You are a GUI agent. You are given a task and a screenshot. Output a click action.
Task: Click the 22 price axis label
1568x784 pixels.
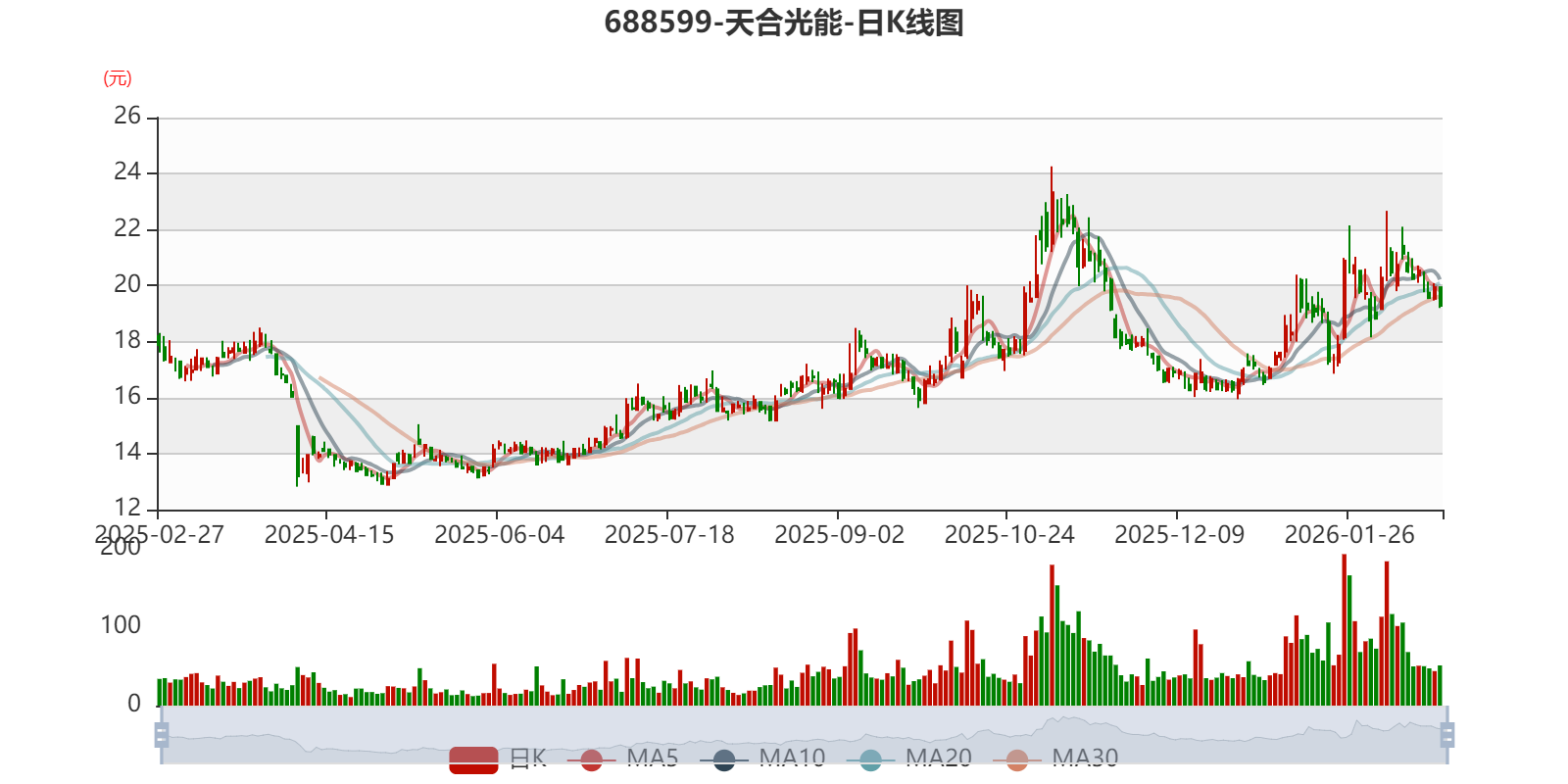[127, 228]
